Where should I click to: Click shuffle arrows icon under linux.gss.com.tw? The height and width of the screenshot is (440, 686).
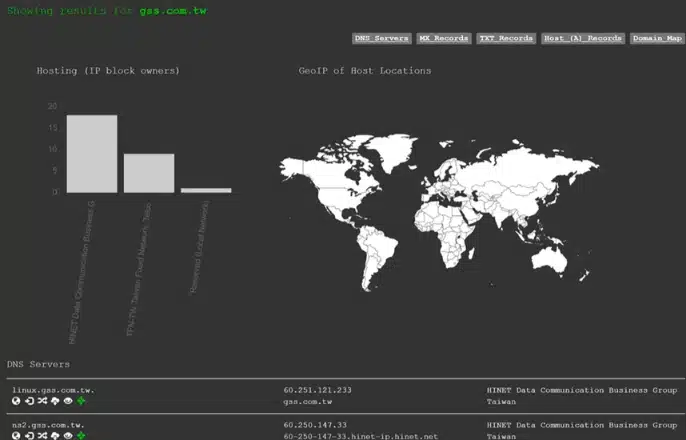[42, 401]
